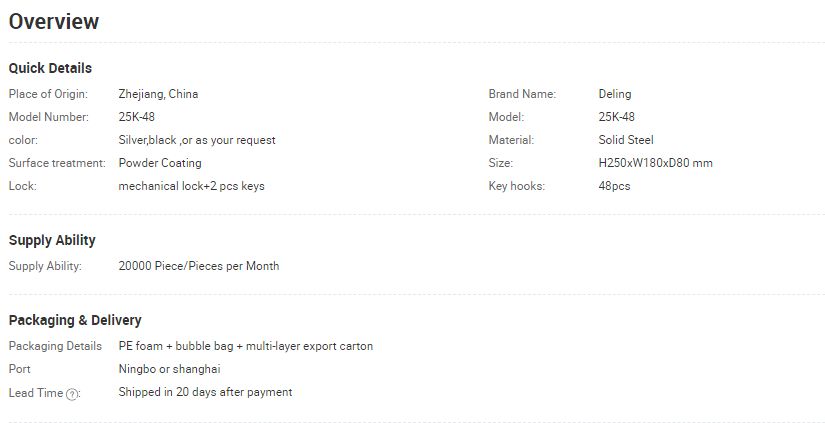
Task: Click the Model 25K-48 value on right
Action: tap(616, 117)
